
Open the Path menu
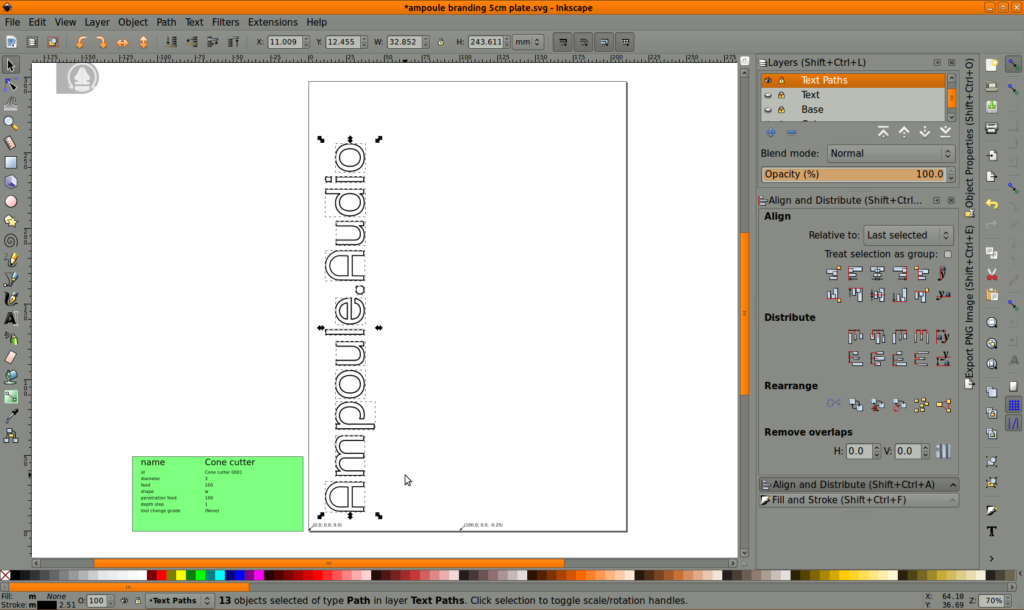point(166,22)
